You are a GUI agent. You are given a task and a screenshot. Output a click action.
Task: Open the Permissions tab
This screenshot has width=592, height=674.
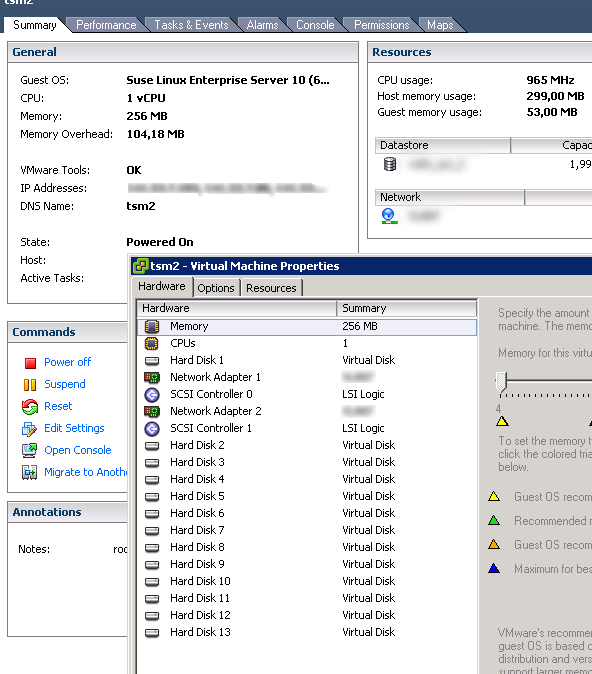pyautogui.click(x=382, y=25)
